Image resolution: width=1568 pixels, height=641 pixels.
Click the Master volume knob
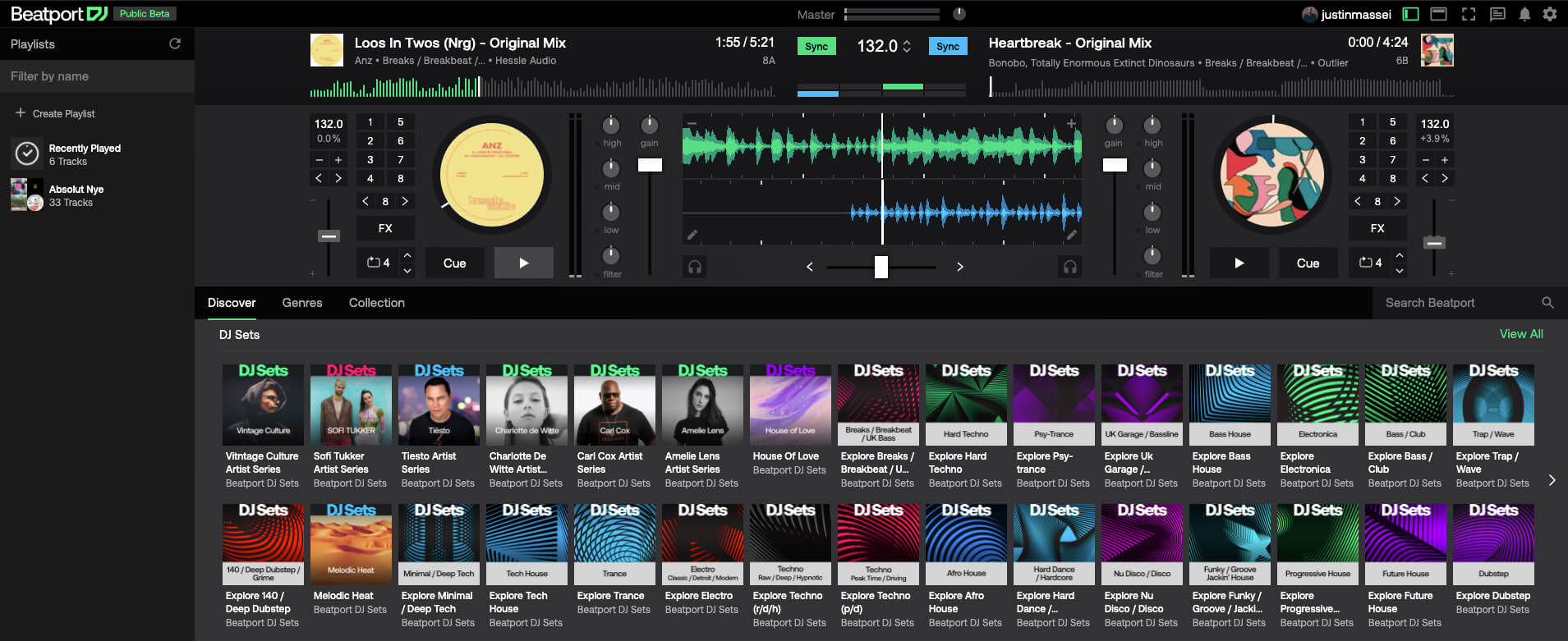[x=959, y=14]
